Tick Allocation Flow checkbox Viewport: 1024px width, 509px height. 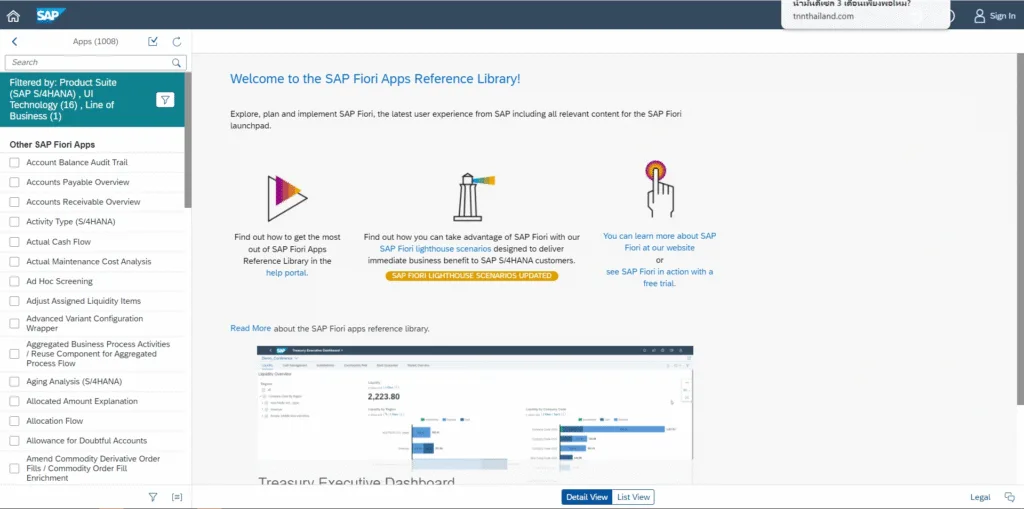(14, 421)
